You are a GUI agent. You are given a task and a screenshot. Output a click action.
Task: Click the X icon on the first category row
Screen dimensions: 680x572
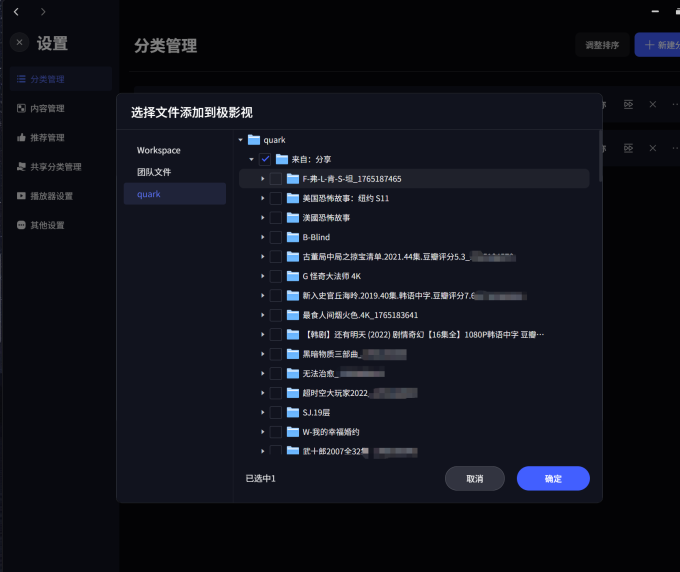click(x=653, y=105)
